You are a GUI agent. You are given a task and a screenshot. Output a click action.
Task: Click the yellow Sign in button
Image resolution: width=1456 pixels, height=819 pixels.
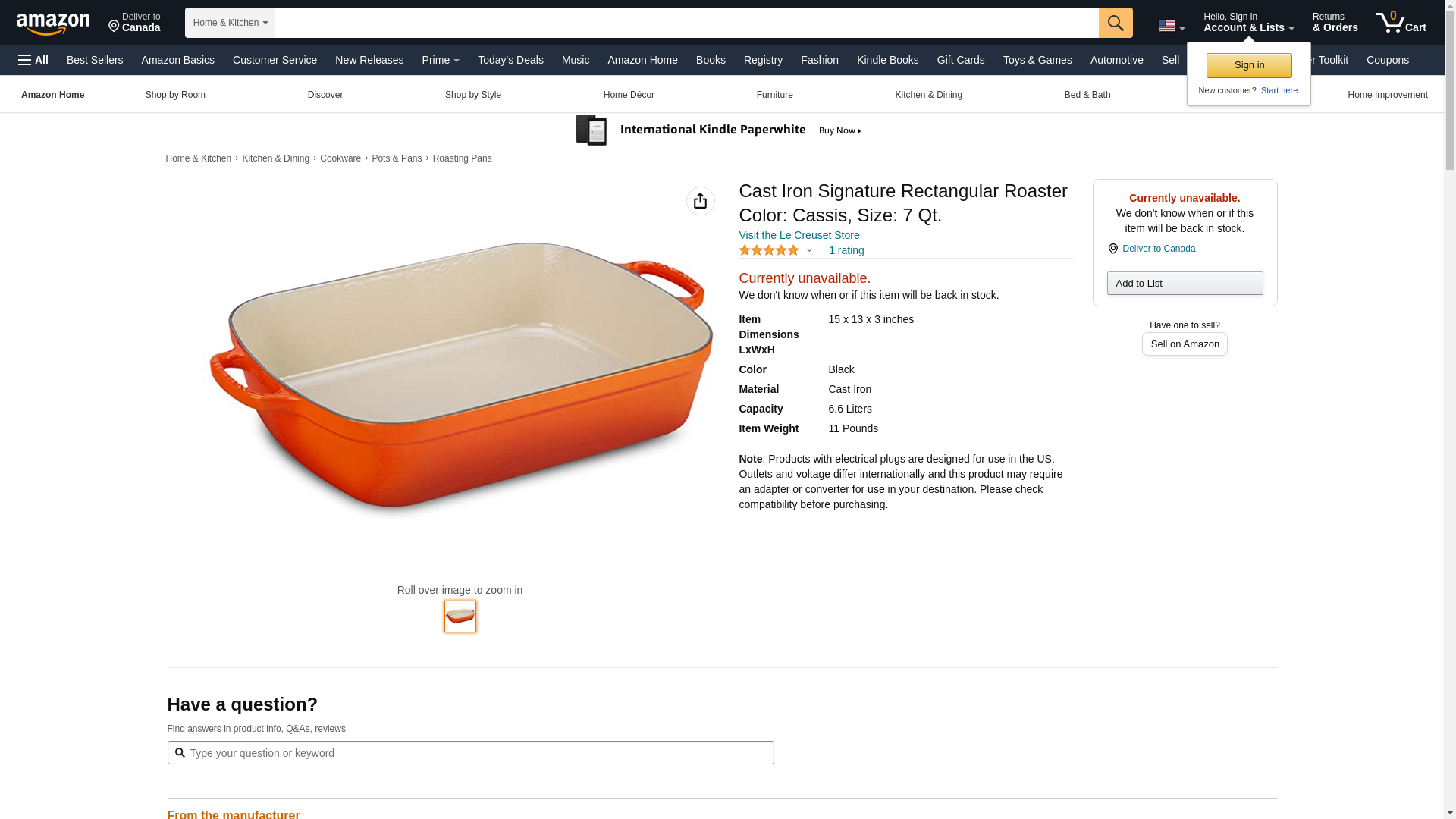coord(1249,65)
